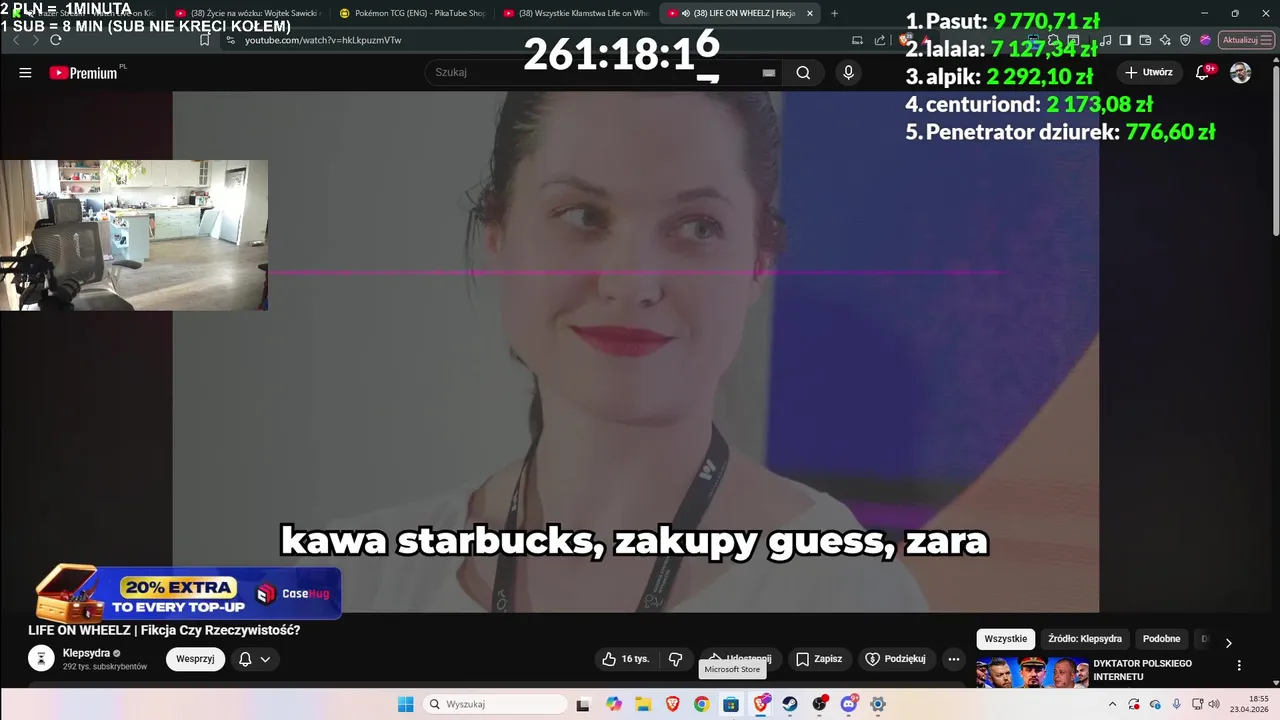Open File Explorer from taskbar
The image size is (1280, 720).
[643, 704]
